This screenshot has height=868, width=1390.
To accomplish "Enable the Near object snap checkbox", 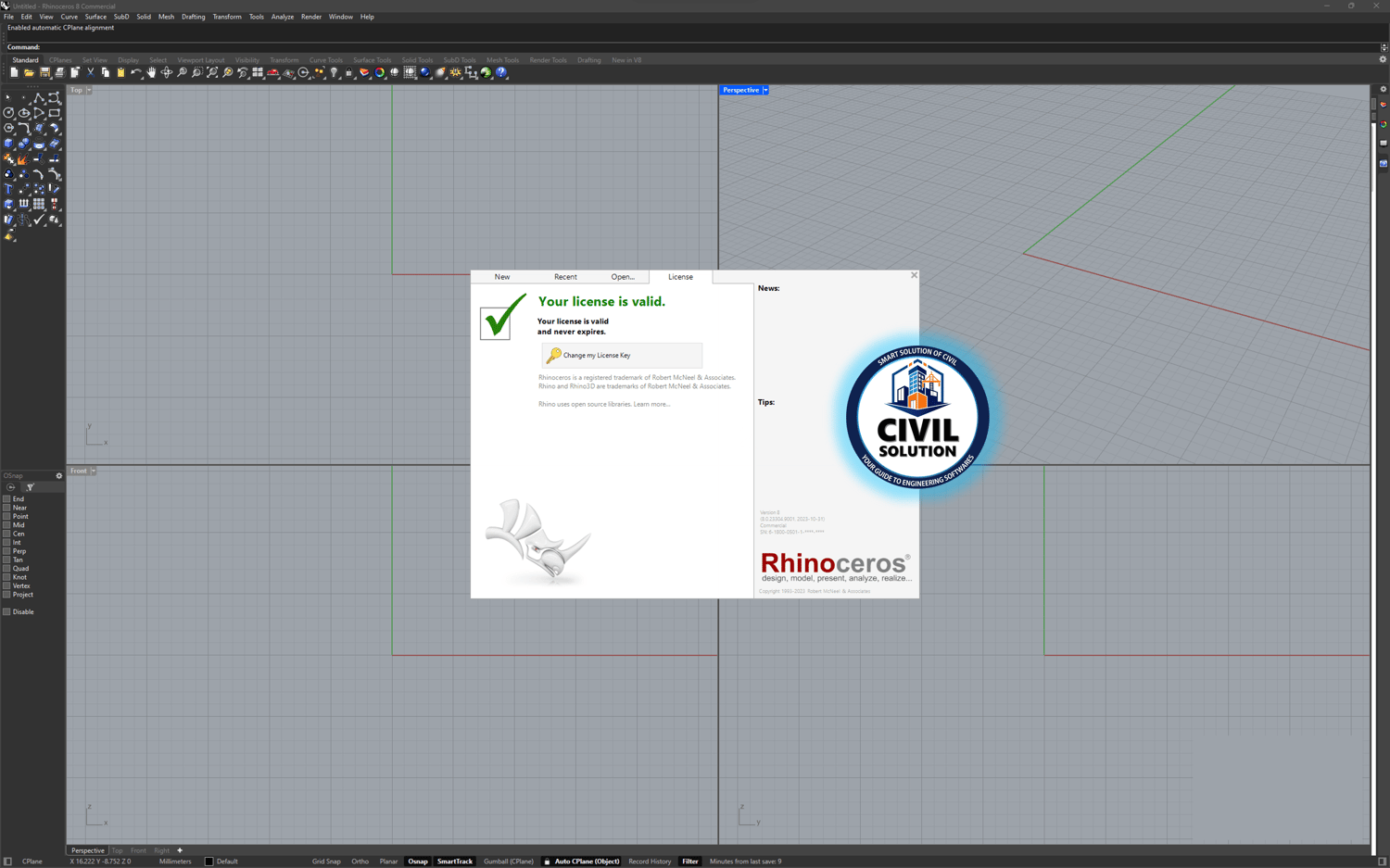I will pos(6,508).
